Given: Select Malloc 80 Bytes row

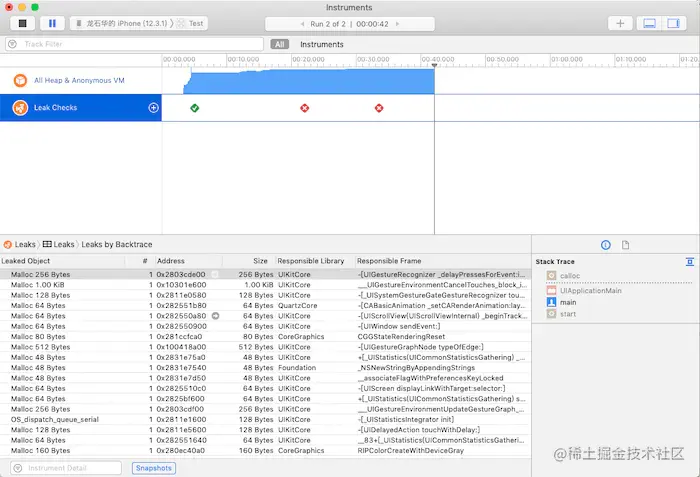Looking at the screenshot, I should click(265, 336).
